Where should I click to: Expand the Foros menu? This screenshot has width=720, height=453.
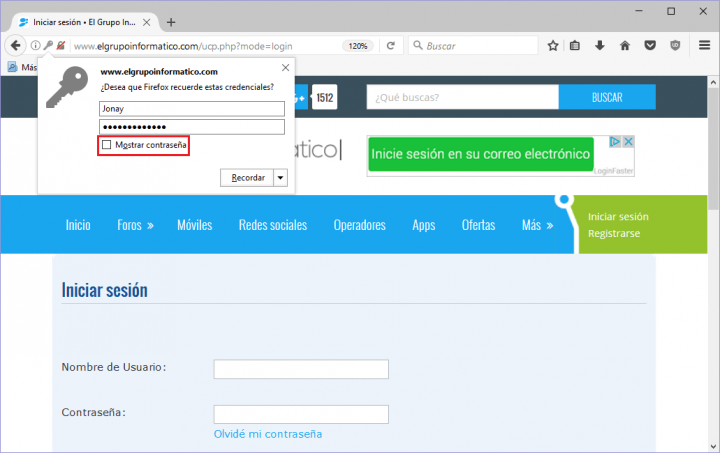tap(135, 225)
